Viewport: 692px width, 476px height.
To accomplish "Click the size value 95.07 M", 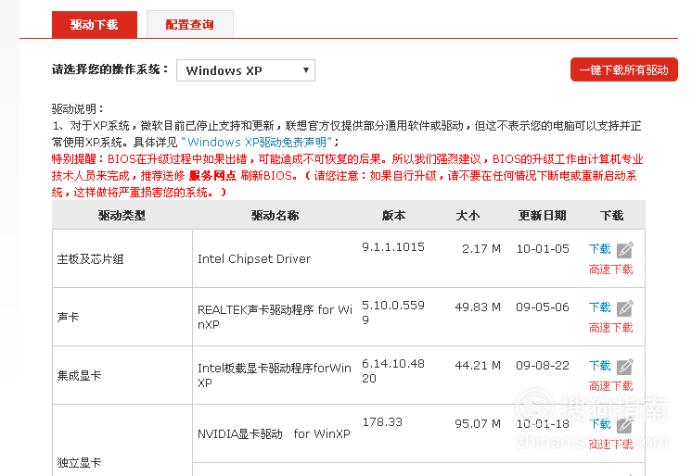I will click(478, 424).
